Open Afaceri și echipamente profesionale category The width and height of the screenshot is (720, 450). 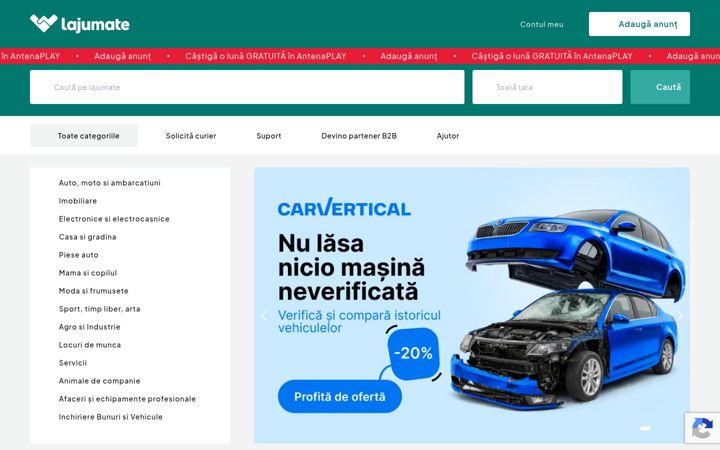127,399
